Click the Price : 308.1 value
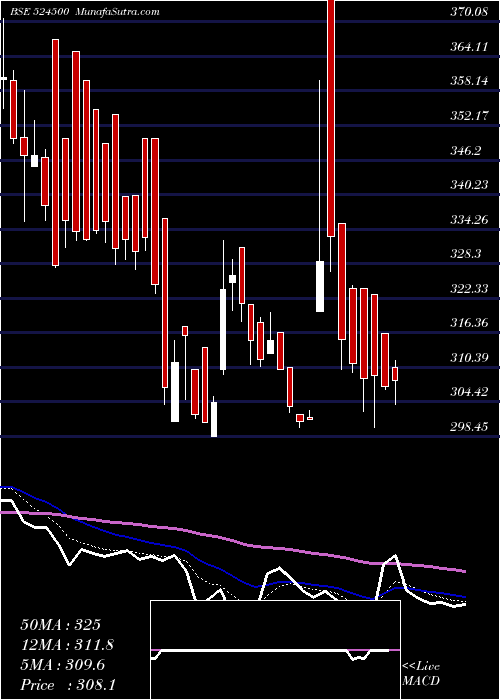Image resolution: width=500 pixels, height=700 pixels. click(68, 685)
